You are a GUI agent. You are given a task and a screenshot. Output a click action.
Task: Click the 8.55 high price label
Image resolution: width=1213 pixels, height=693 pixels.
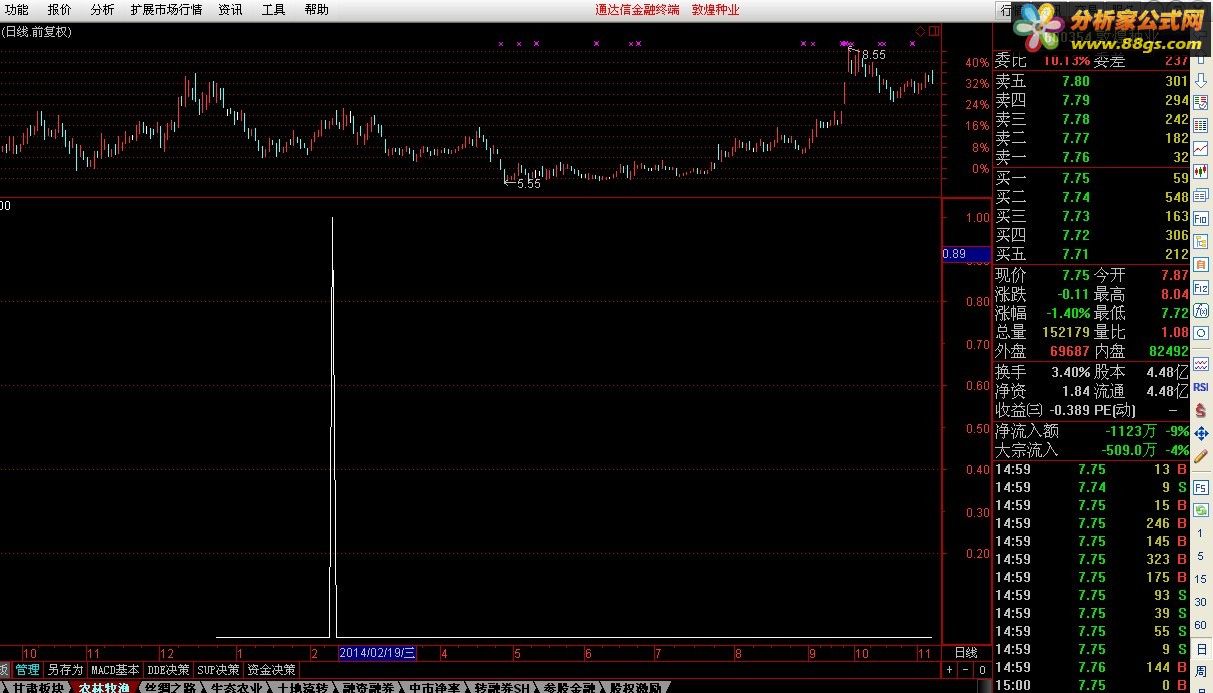click(x=873, y=55)
